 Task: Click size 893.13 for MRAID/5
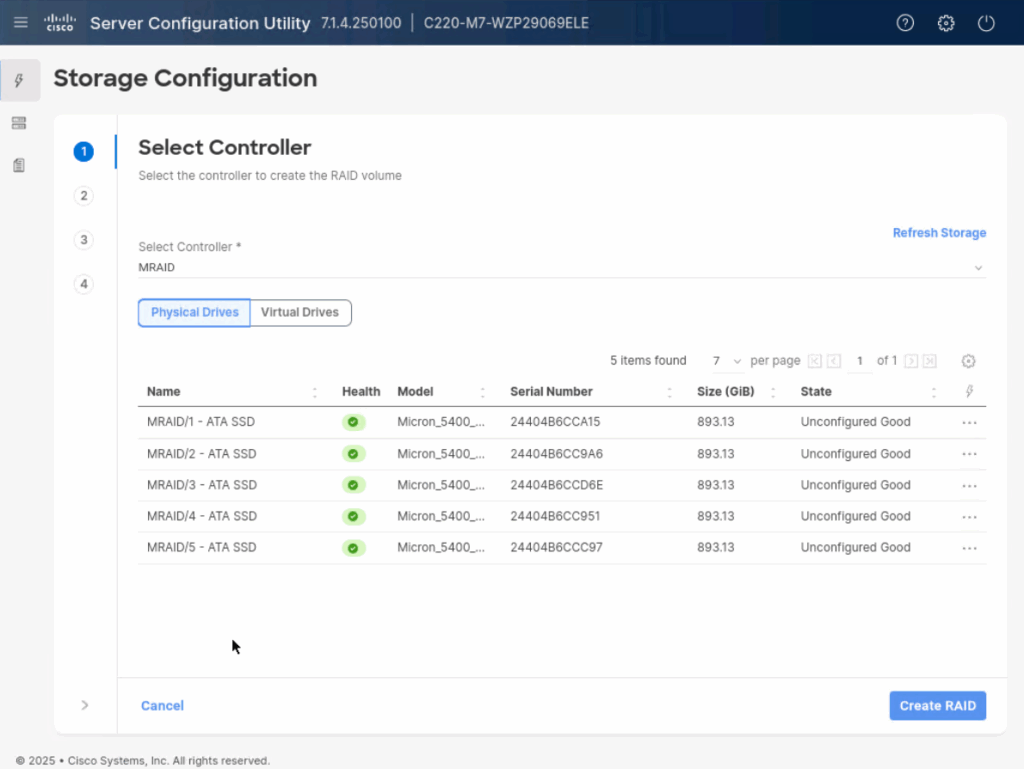point(716,548)
